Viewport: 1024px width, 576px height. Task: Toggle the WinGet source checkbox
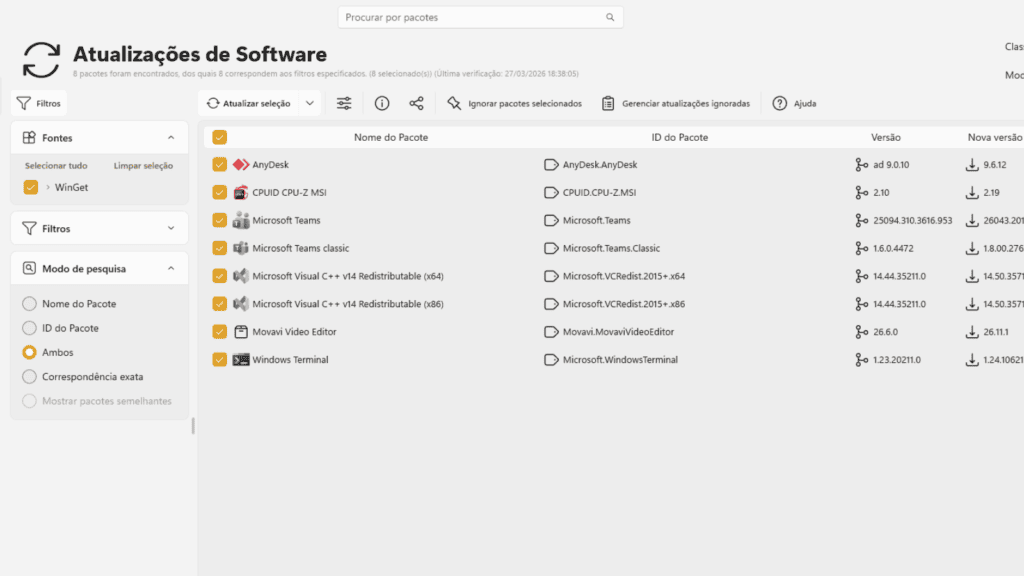[x=31, y=187]
